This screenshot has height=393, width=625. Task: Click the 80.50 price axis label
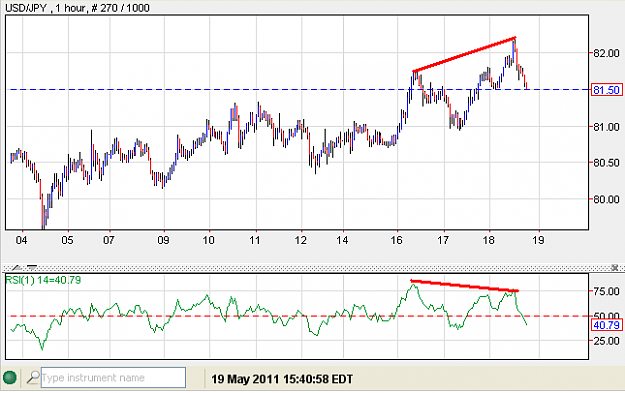point(606,163)
